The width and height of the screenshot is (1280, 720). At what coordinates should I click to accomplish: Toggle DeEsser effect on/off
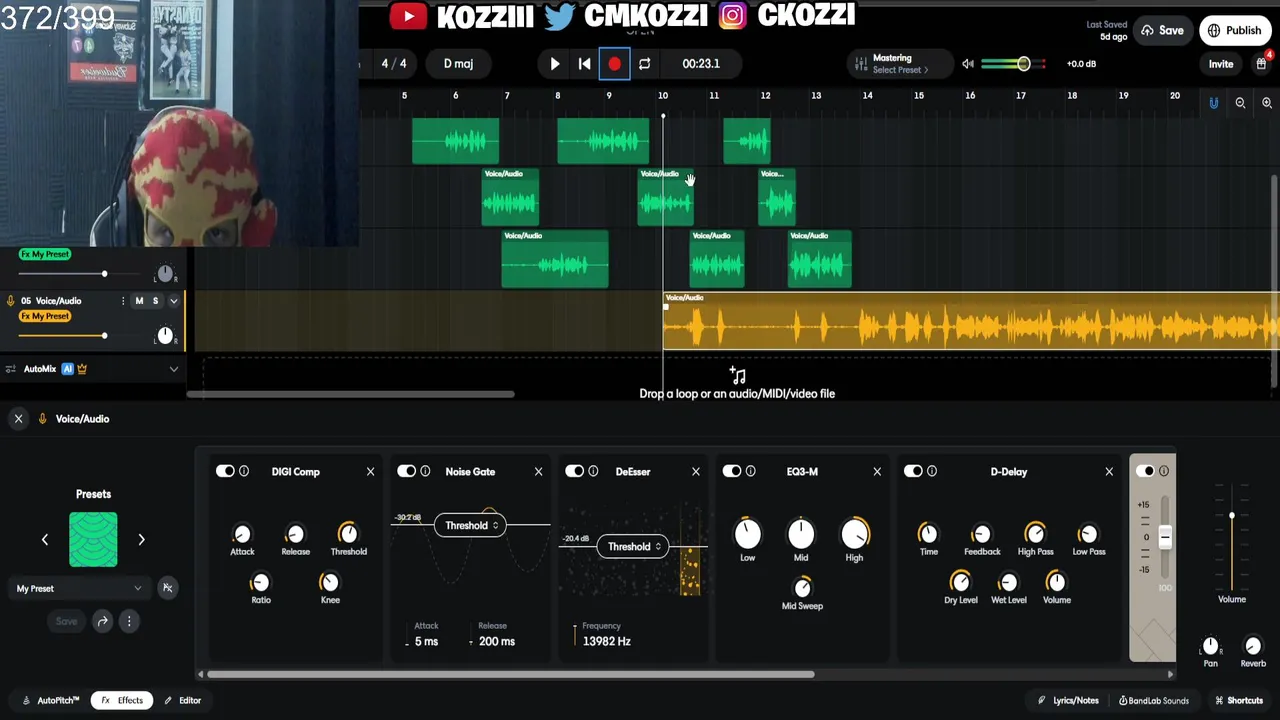click(x=574, y=471)
